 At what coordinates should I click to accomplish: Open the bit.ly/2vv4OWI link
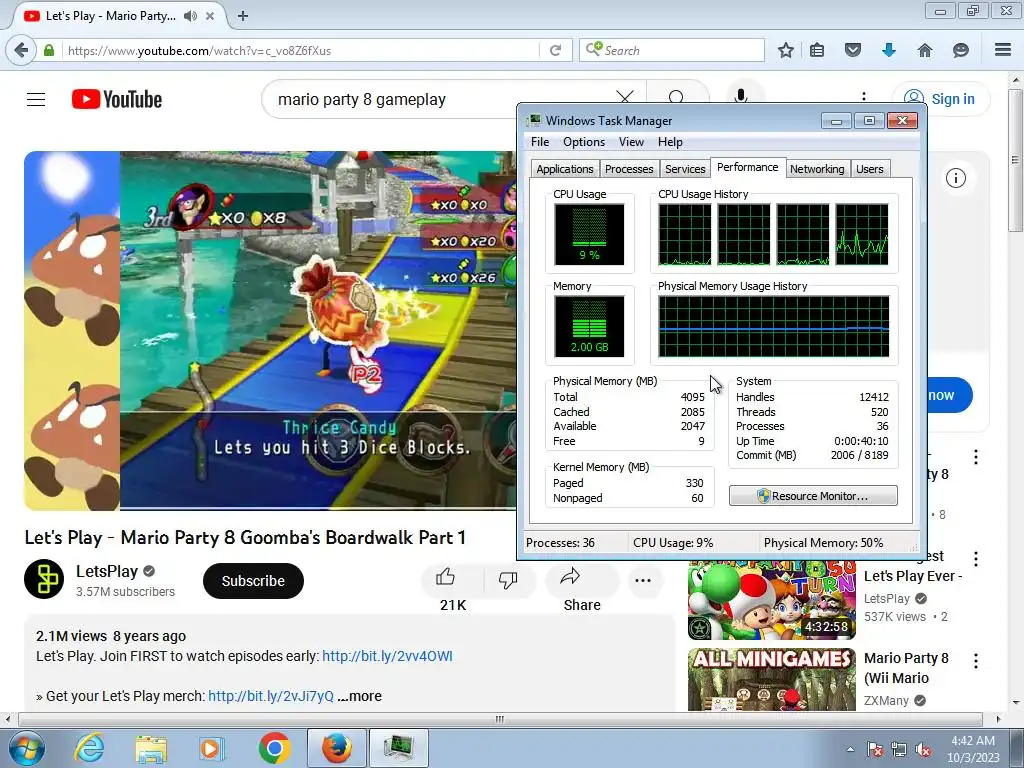point(387,656)
